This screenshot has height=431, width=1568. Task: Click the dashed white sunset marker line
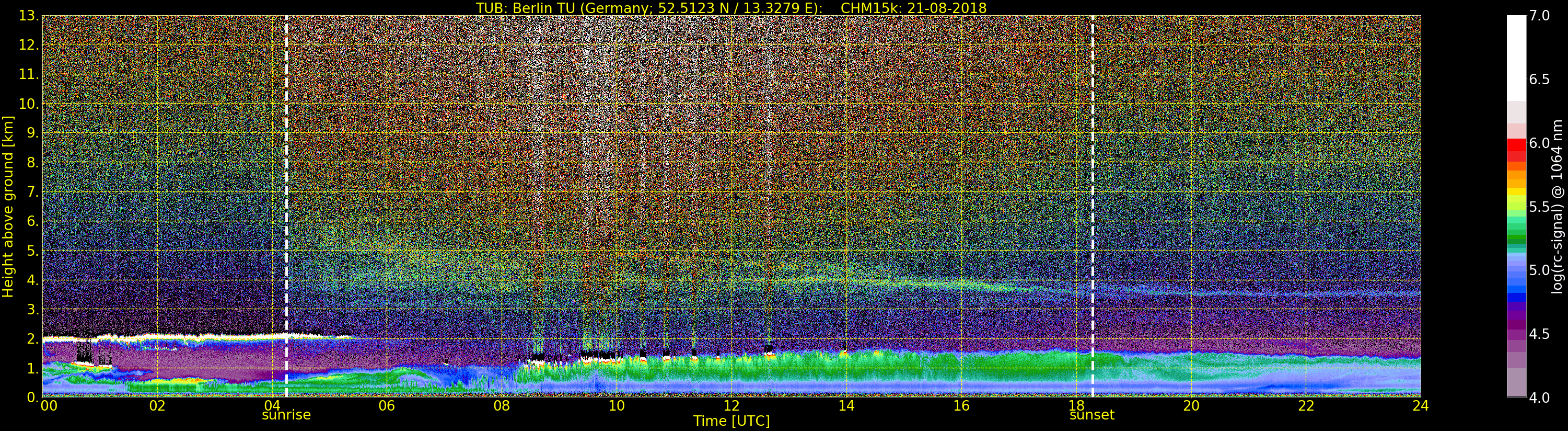(1093, 206)
